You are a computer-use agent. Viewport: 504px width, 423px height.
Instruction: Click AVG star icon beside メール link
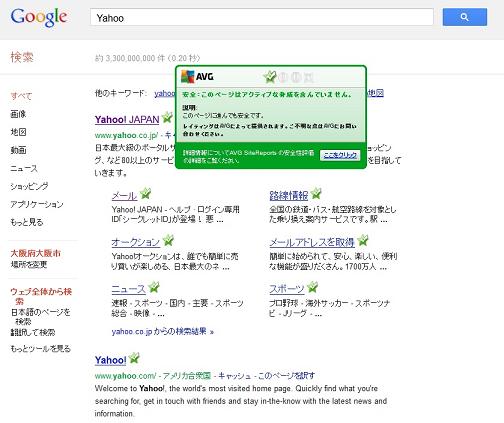[145, 193]
